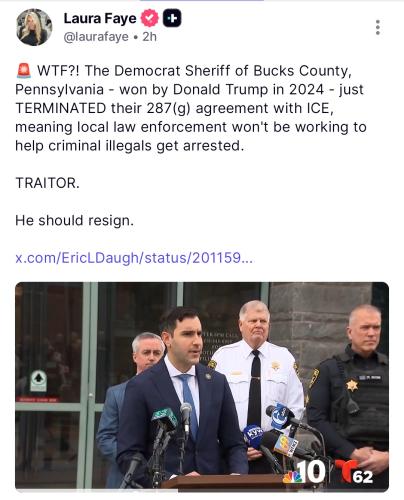Follow the x.com/EricLDaugh status link
404x500 pixels.
click(134, 258)
